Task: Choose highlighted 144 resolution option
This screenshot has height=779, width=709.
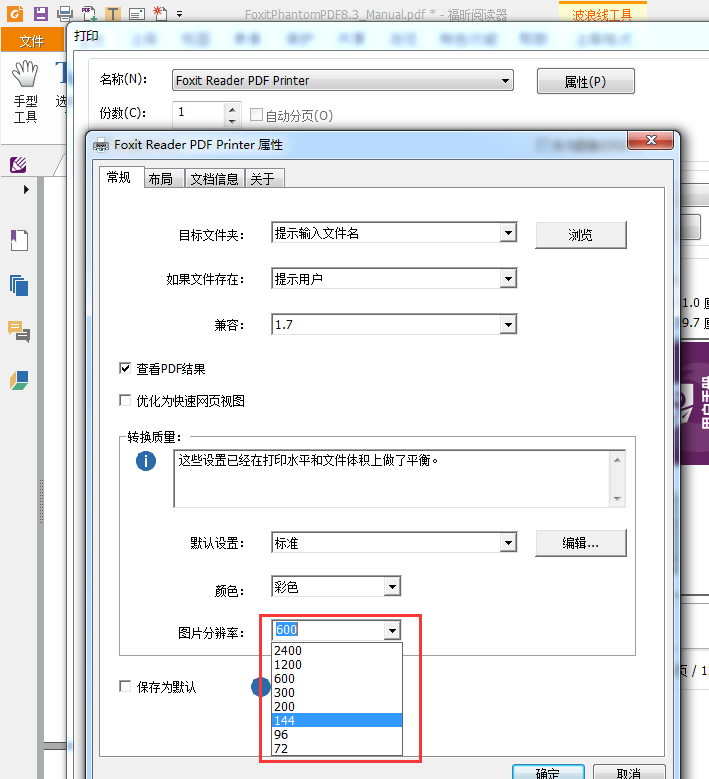Action: tap(337, 720)
